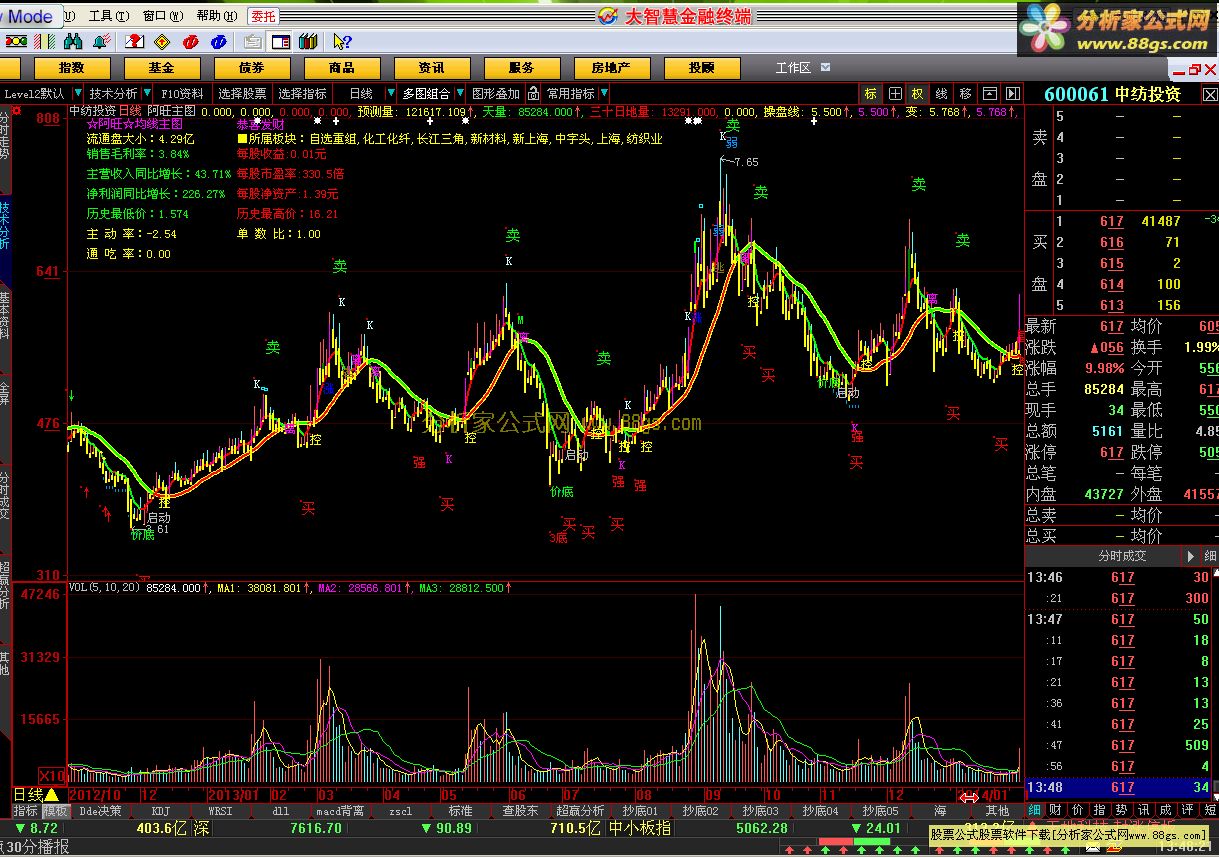Click the traffic-light icon in toolbar
The width and height of the screenshot is (1219, 857).
[15, 41]
